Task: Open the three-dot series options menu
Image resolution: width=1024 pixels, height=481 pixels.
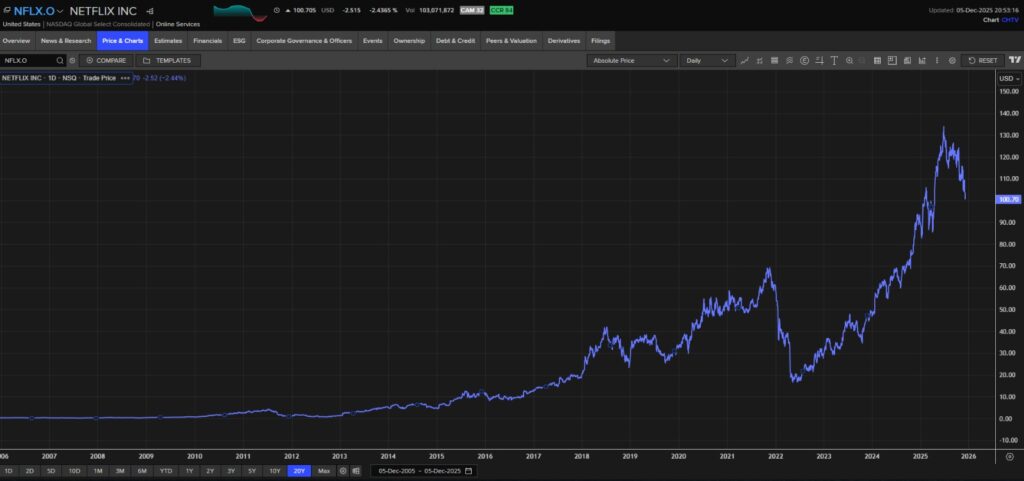Action: [125, 77]
